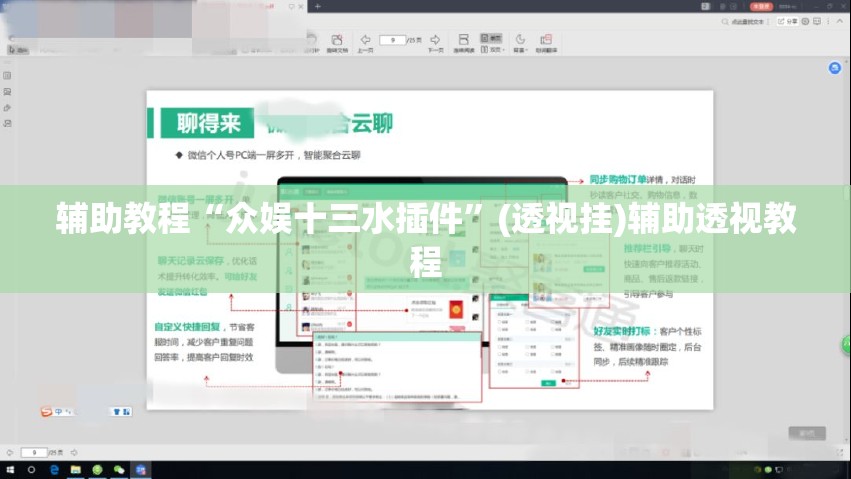This screenshot has height=479, width=851.
Task: Toggle the 中 Chinese input mode indicator
Action: (59, 412)
